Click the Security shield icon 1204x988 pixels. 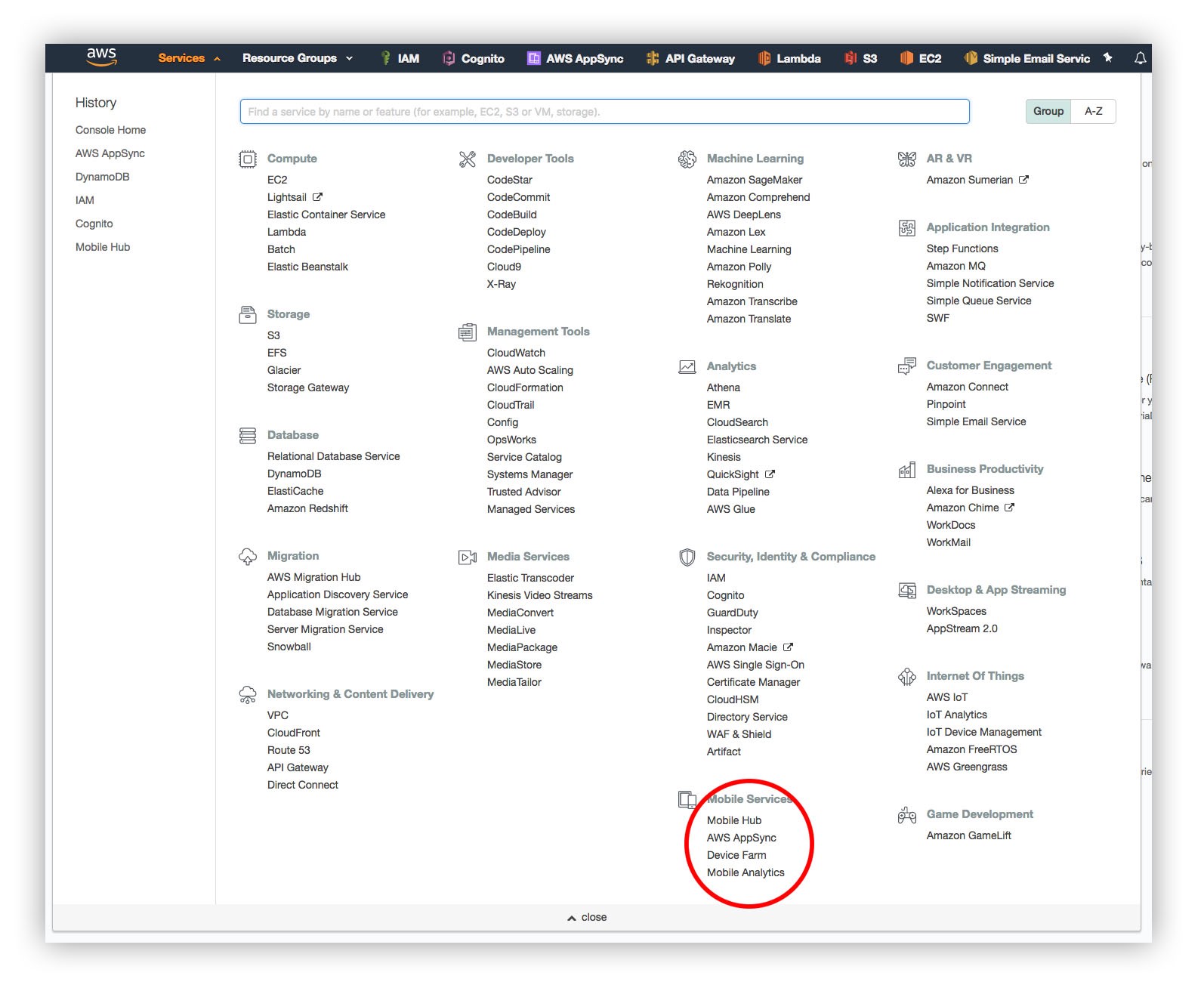(687, 557)
